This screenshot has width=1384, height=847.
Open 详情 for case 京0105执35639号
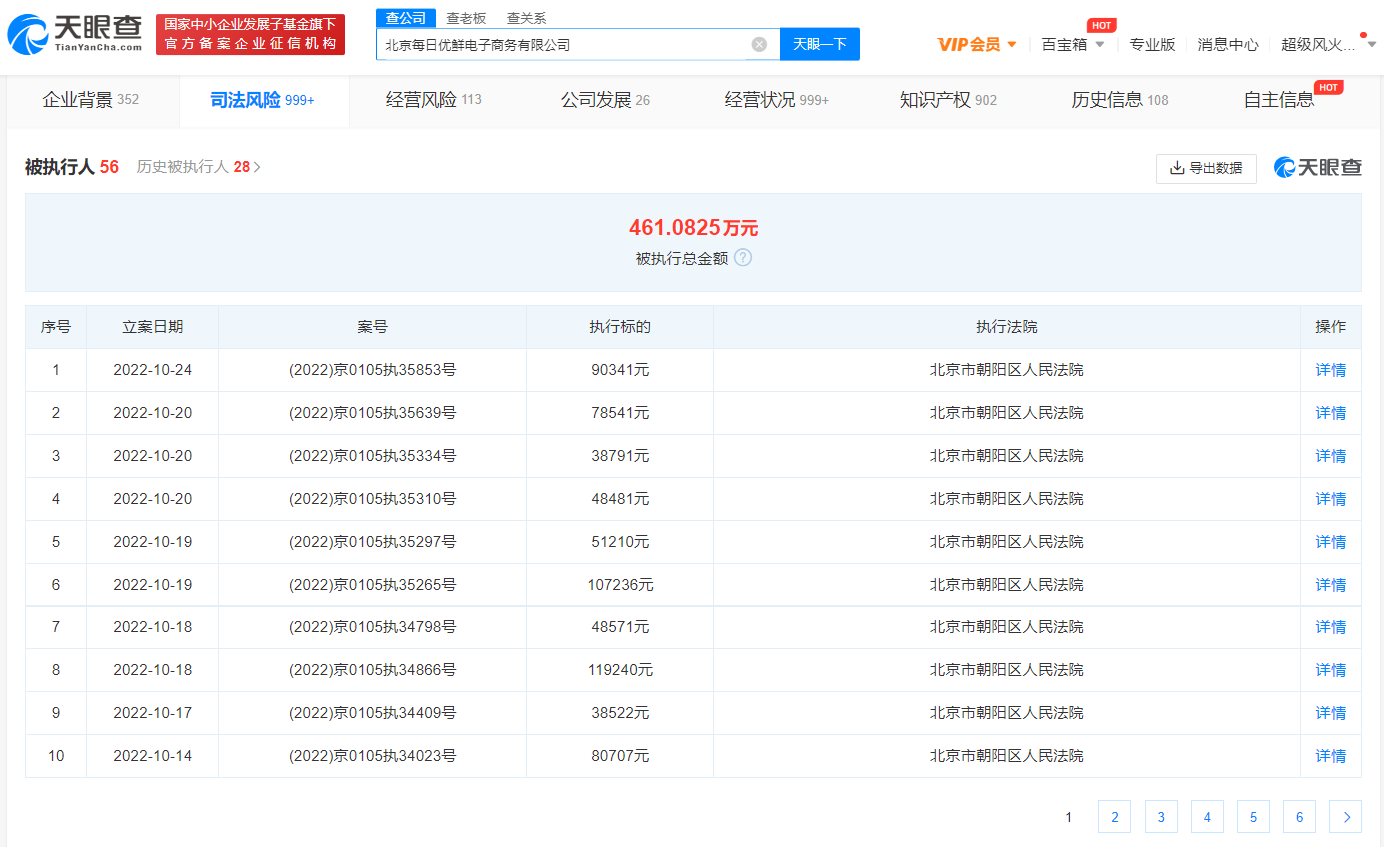(1331, 413)
